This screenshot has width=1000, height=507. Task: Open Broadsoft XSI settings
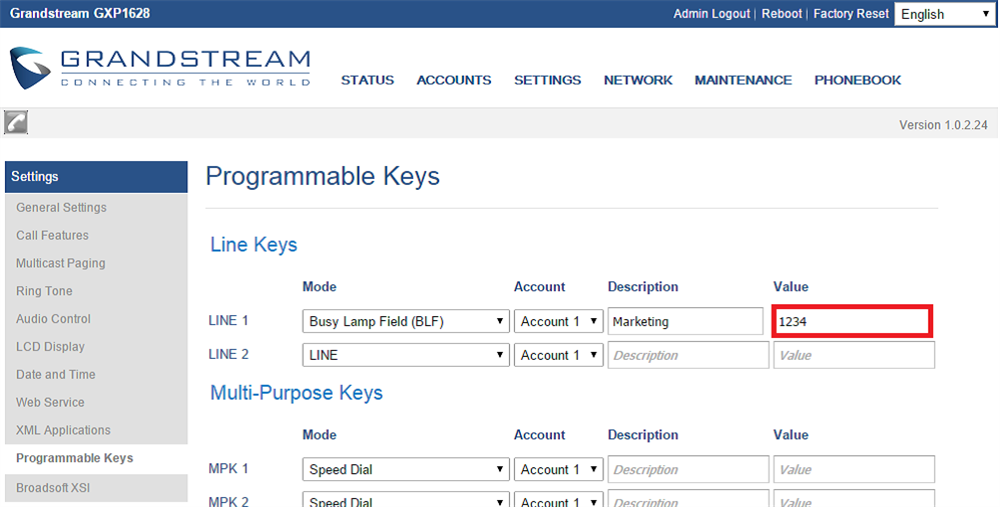(x=53, y=488)
